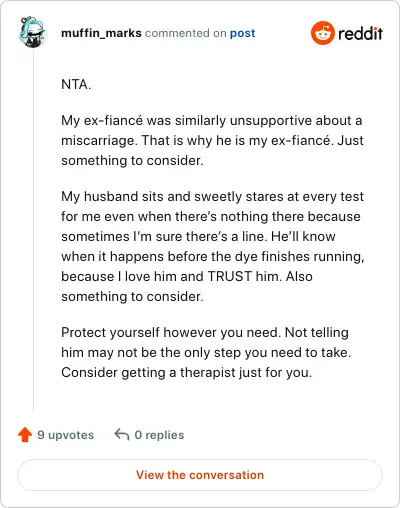This screenshot has height=508, width=400.
Task: Click the "Consider getting a therapist" sentence
Action: pos(187,373)
